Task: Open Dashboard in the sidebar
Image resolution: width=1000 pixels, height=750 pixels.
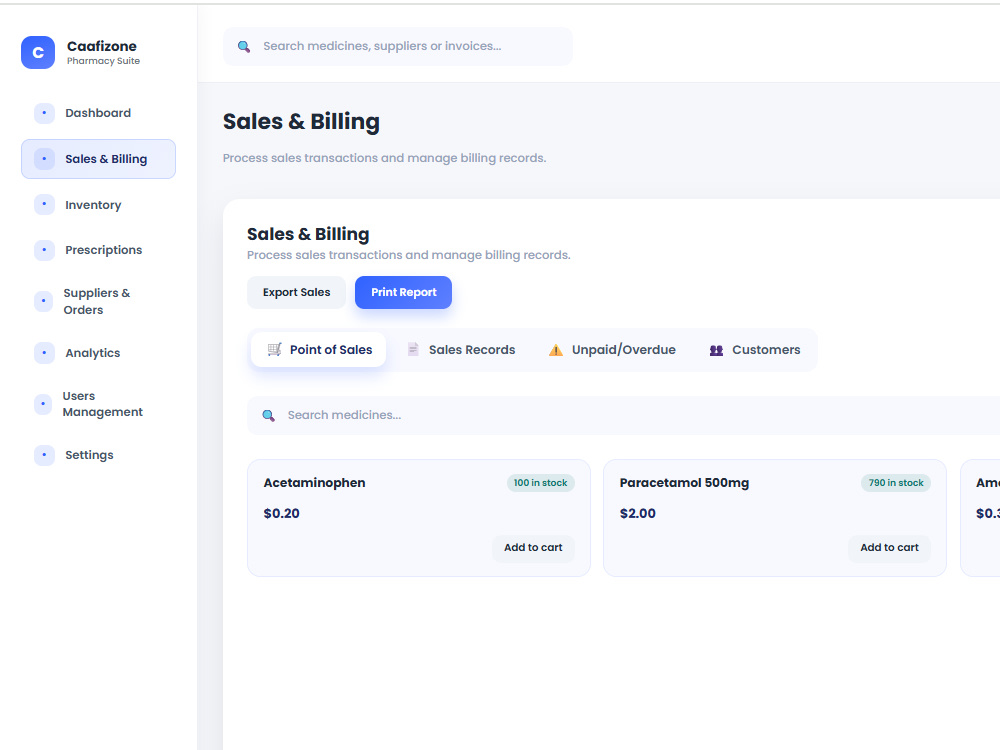Action: pos(98,113)
